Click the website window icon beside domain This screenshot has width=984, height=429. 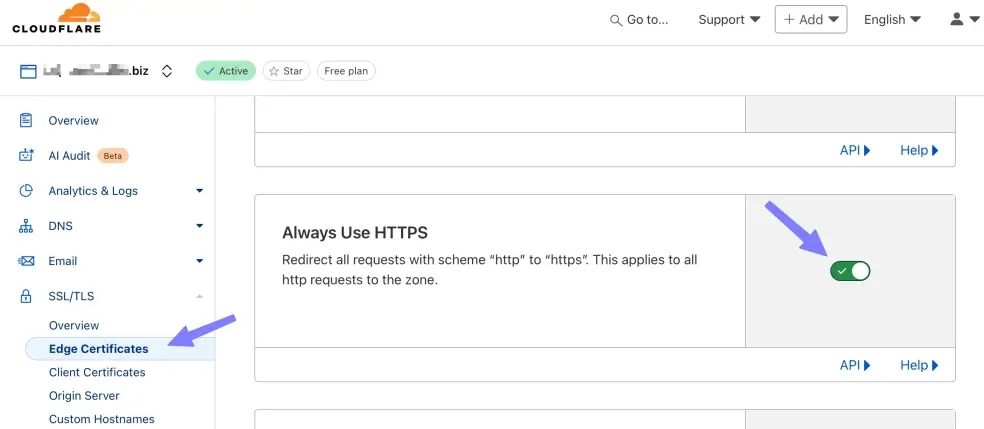point(28,71)
